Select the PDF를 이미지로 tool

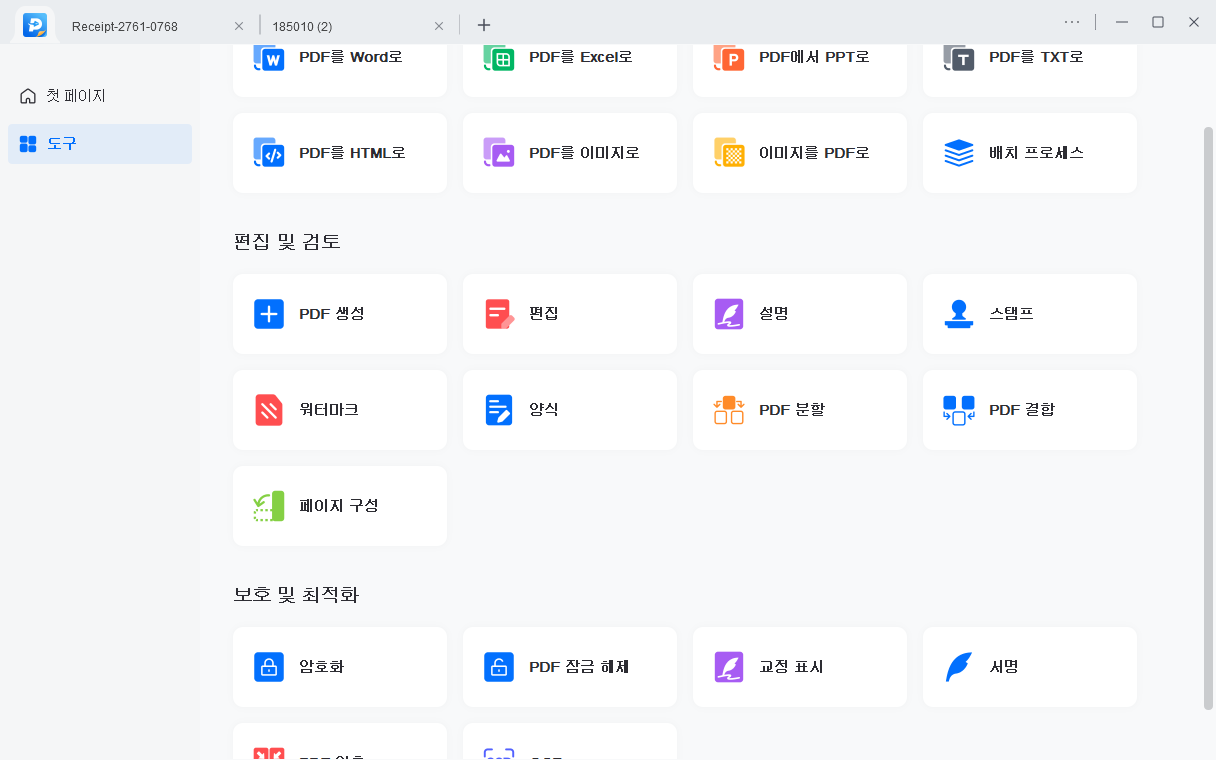click(570, 153)
